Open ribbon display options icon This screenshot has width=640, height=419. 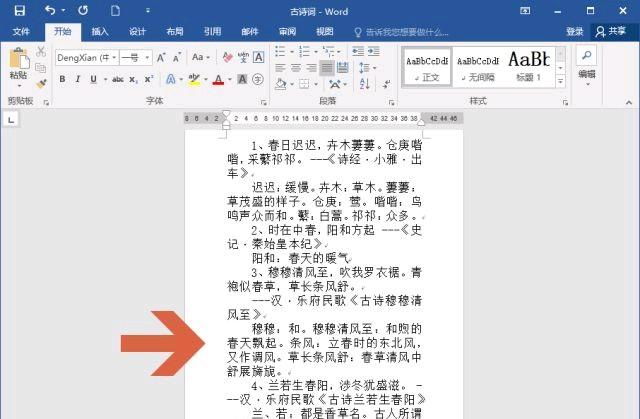tap(525, 11)
